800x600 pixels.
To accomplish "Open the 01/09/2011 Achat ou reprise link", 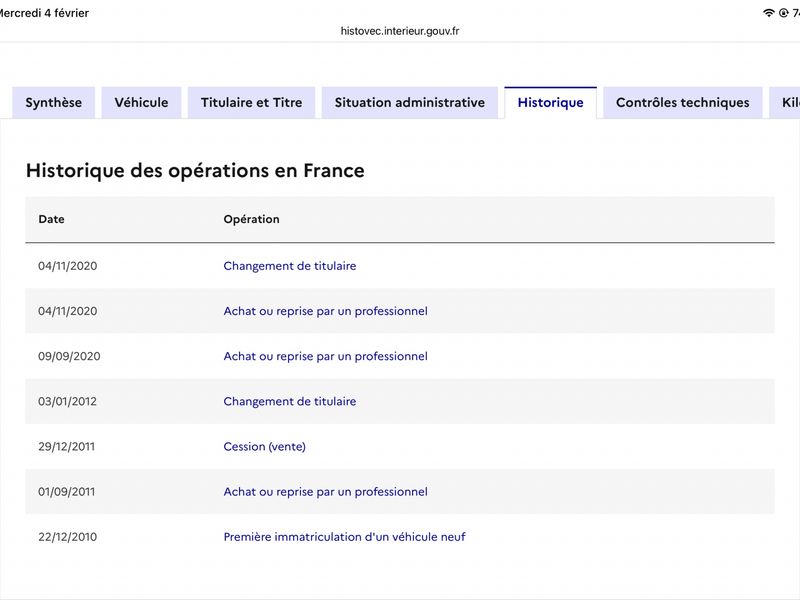I will tap(325, 491).
